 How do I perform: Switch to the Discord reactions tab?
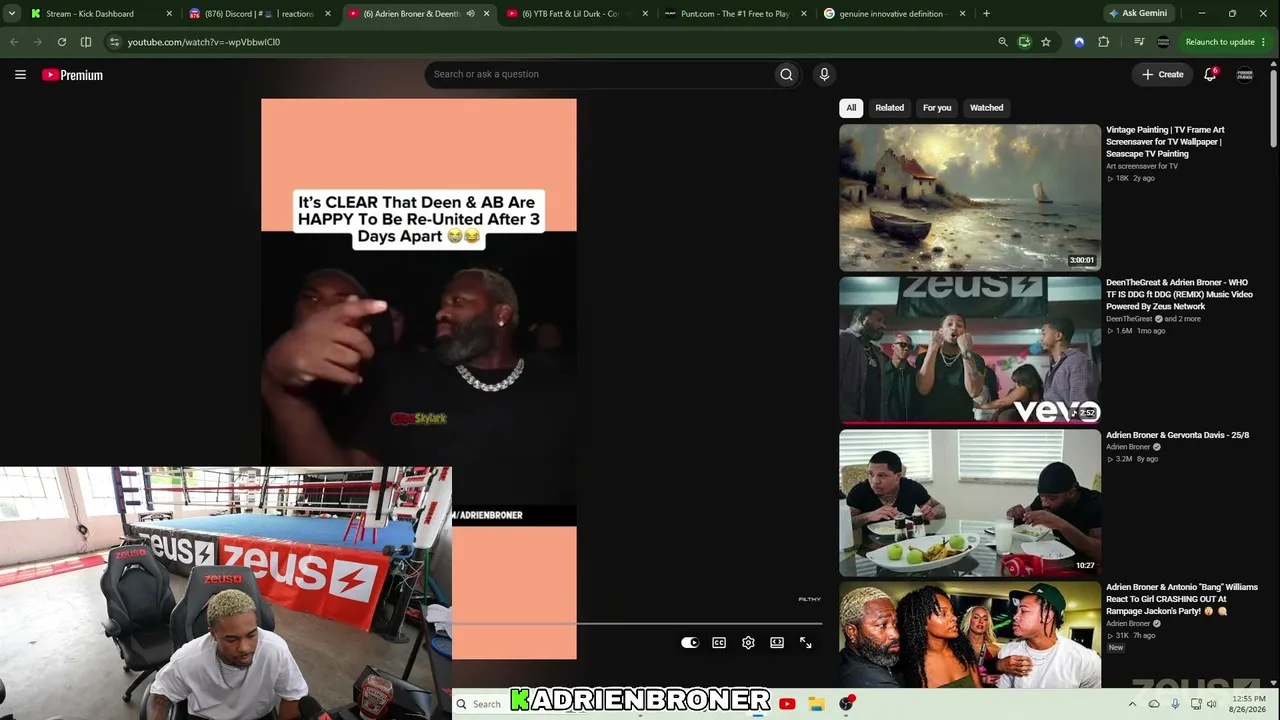(x=260, y=14)
